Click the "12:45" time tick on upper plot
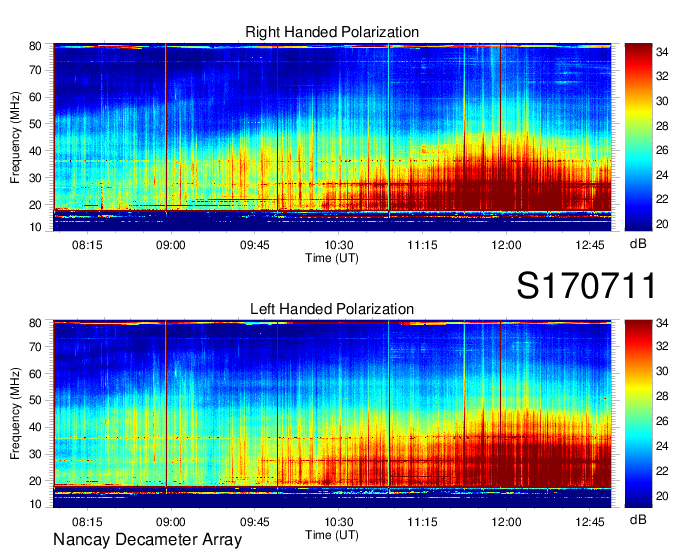Viewport: 680px width, 552px height. coord(590,245)
